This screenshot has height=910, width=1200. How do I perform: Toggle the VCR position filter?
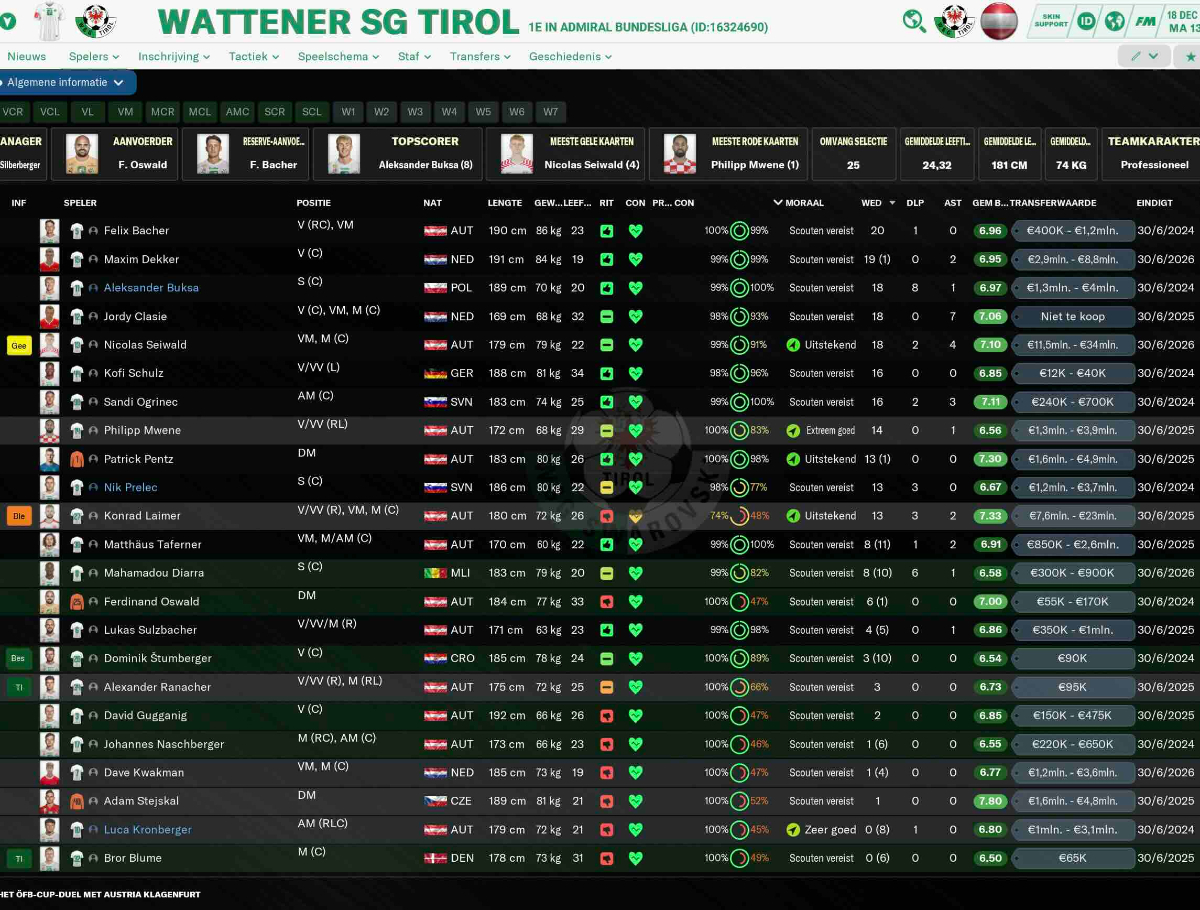pos(13,112)
